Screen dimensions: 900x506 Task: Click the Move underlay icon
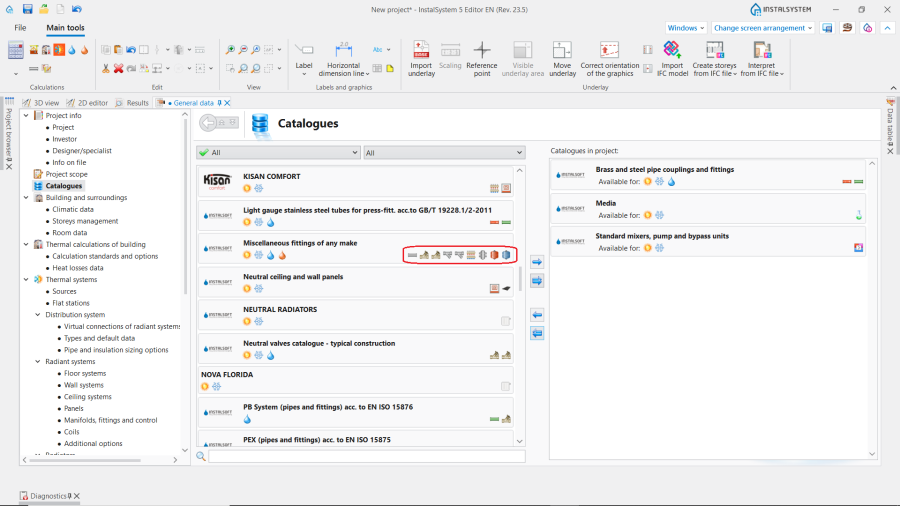[562, 59]
